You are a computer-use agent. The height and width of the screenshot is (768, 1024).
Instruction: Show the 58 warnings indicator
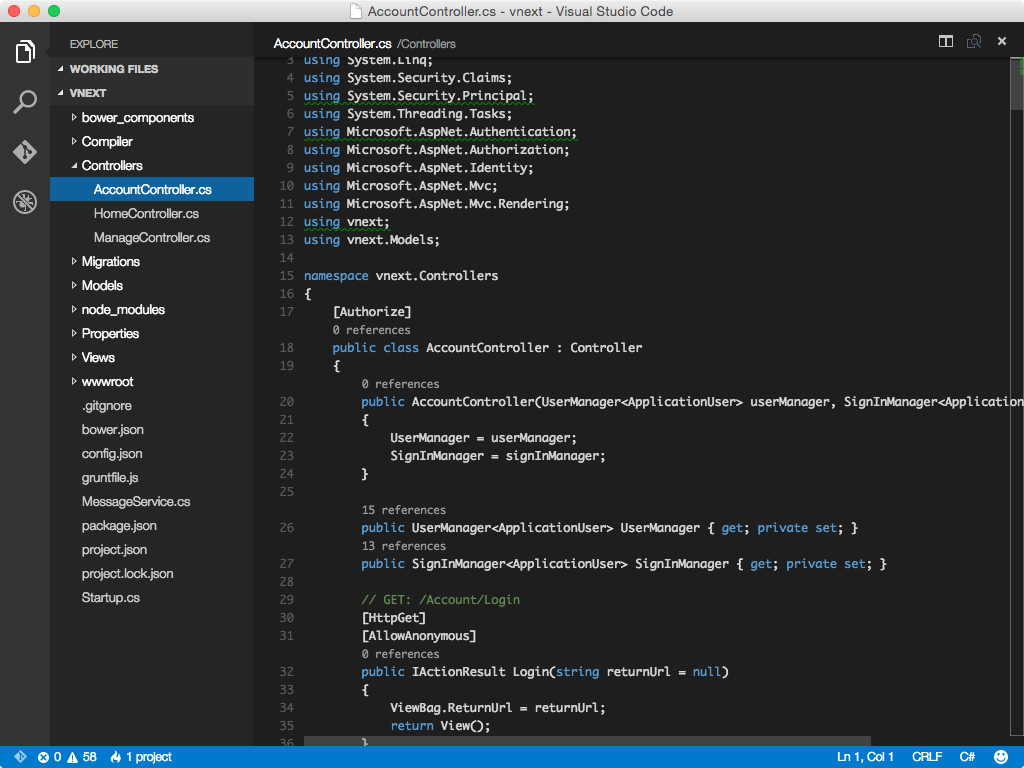(x=82, y=757)
